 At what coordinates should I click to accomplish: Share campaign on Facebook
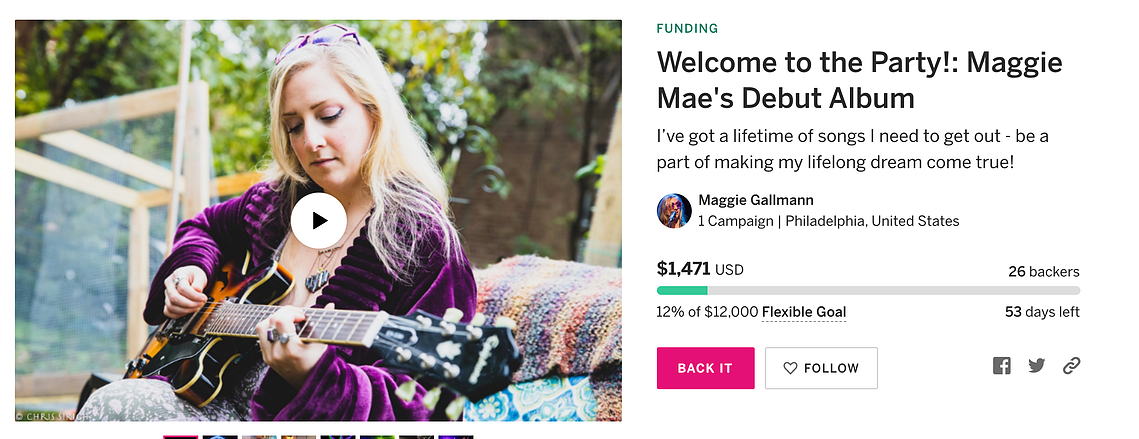(x=1002, y=366)
